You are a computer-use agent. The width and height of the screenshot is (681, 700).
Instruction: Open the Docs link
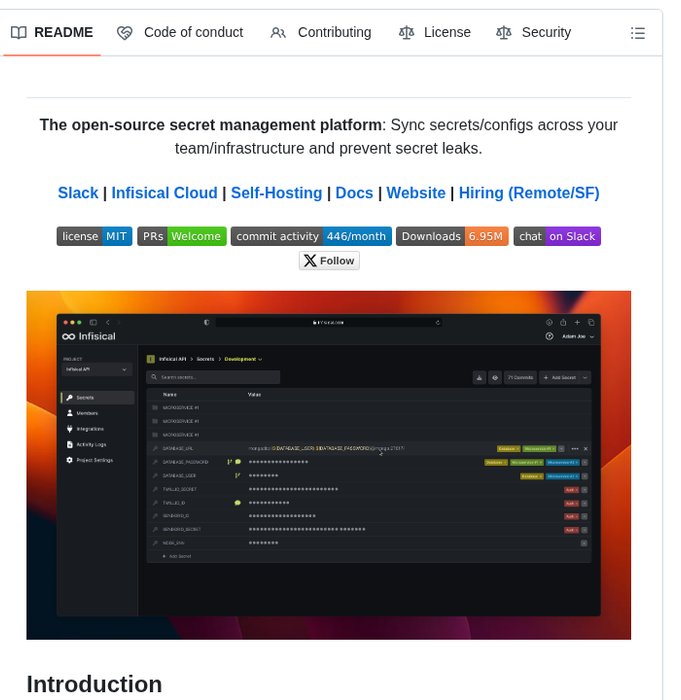(354, 193)
